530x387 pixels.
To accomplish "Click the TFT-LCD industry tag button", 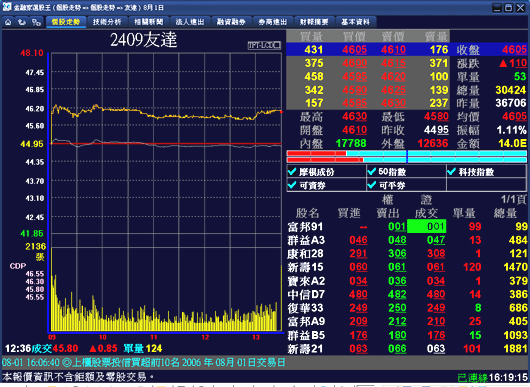I will click(x=264, y=45).
